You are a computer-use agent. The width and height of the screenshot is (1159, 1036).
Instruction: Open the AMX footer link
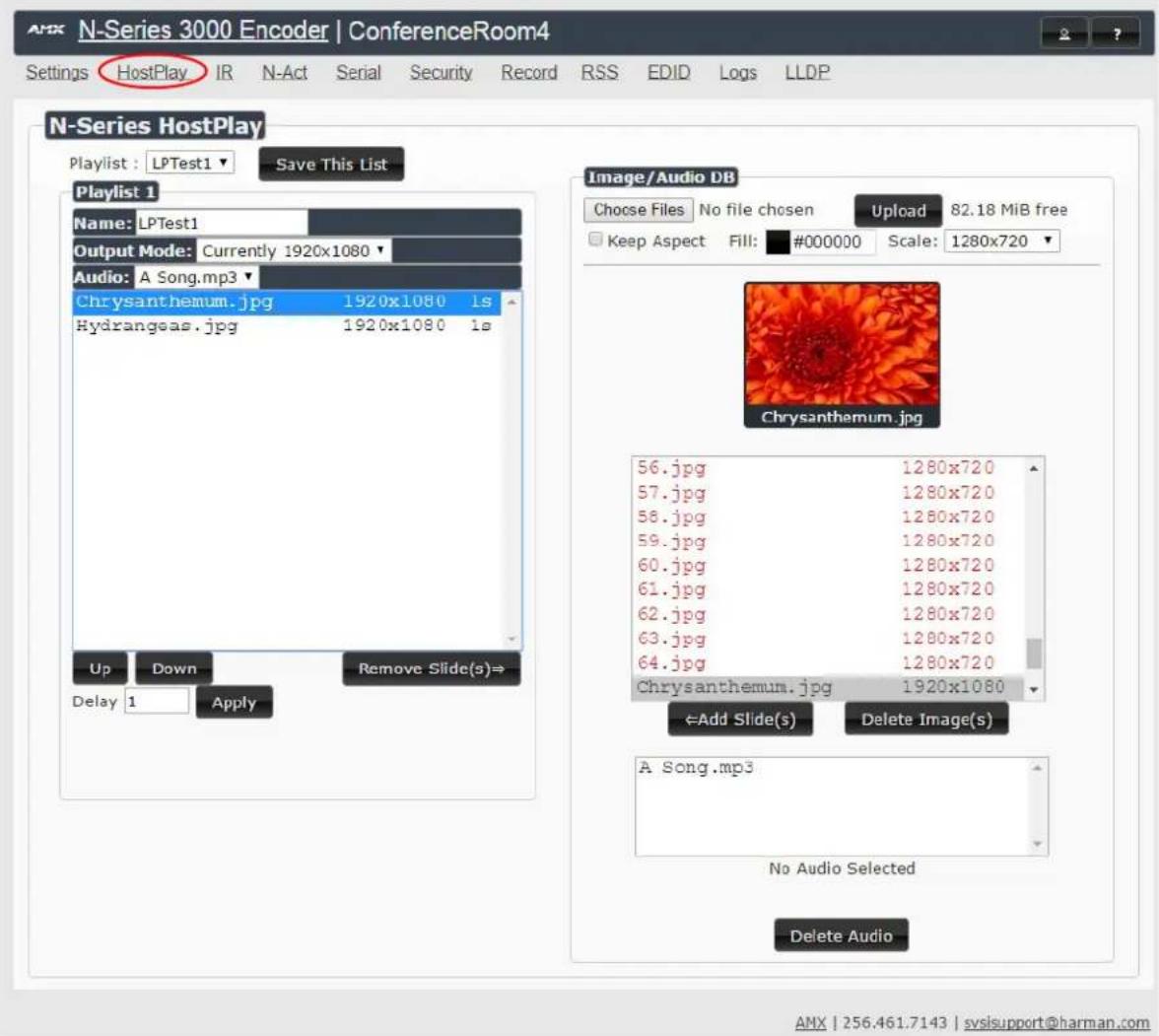point(810,1022)
